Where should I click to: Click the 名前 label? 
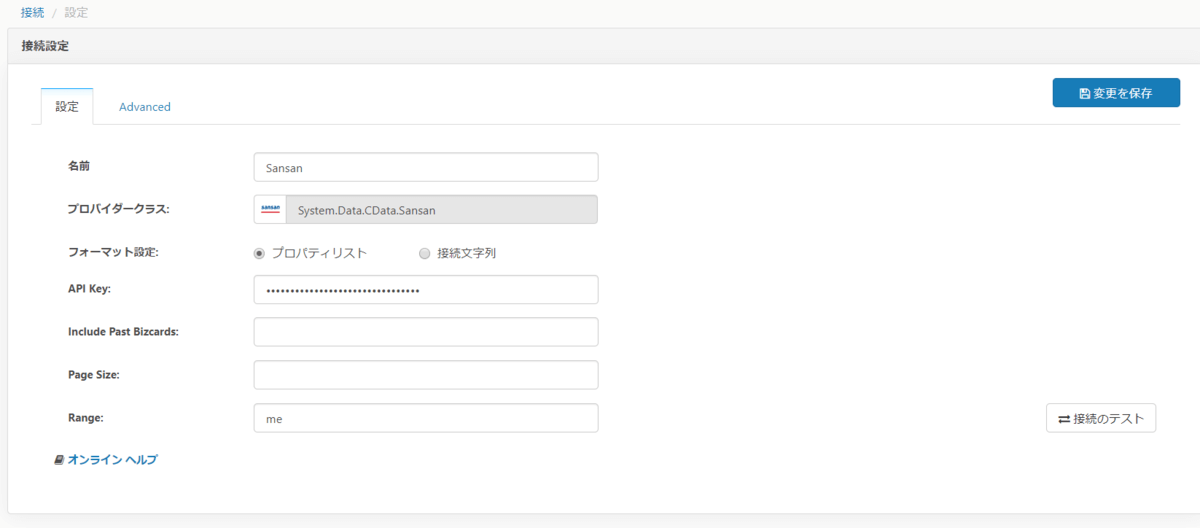click(80, 166)
